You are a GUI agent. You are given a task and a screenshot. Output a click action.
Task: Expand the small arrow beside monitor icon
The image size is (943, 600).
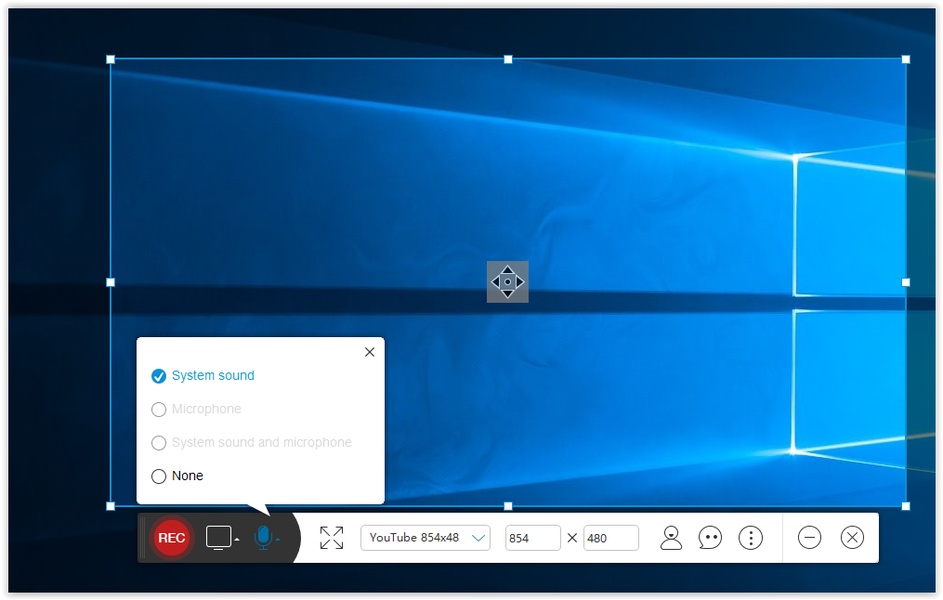pyautogui.click(x=237, y=540)
